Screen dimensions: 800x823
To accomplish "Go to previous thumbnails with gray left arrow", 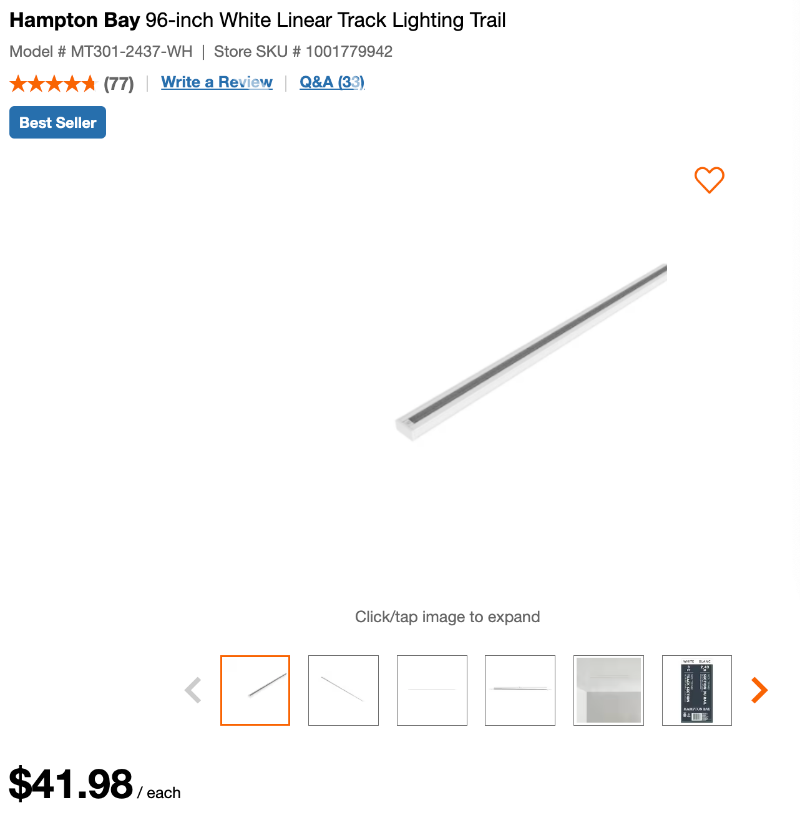I will pyautogui.click(x=193, y=690).
